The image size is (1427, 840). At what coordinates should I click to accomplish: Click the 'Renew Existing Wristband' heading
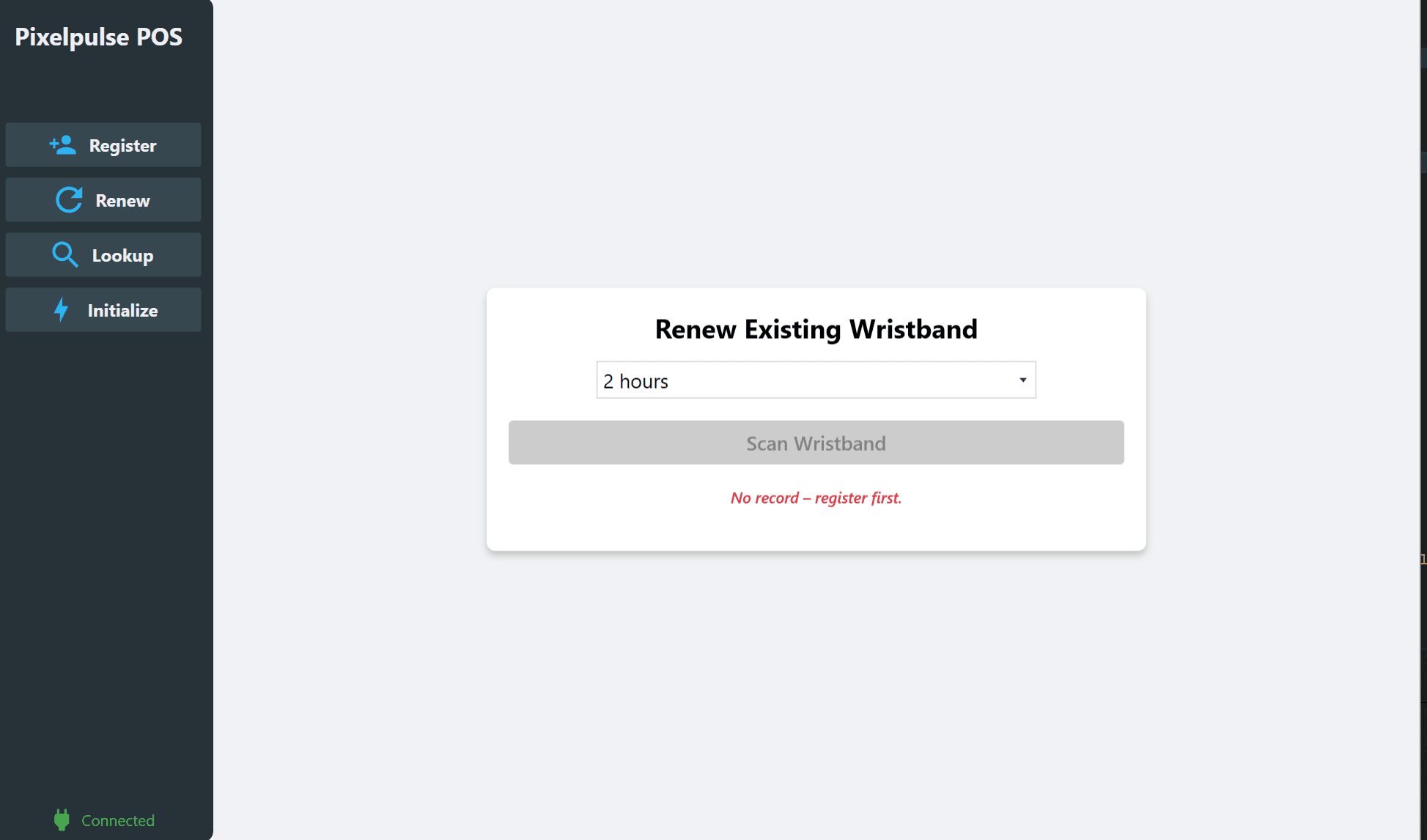pyautogui.click(x=816, y=329)
